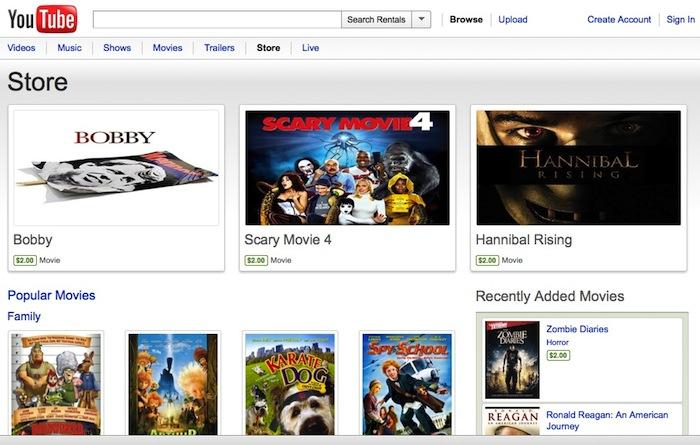
Task: Open the Browse menu item
Action: click(x=466, y=20)
